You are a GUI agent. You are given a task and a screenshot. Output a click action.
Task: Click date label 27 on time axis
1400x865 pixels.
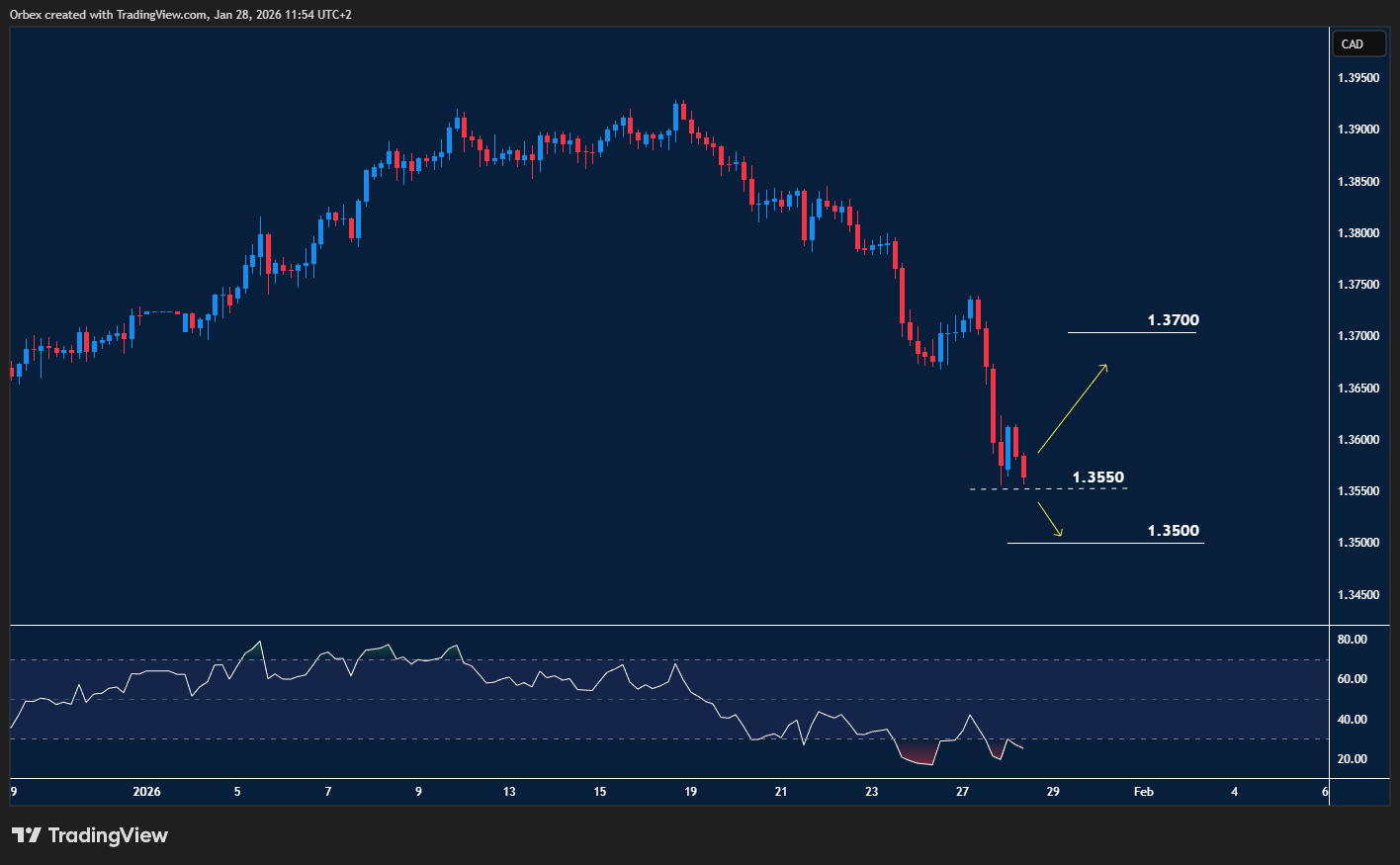963,792
